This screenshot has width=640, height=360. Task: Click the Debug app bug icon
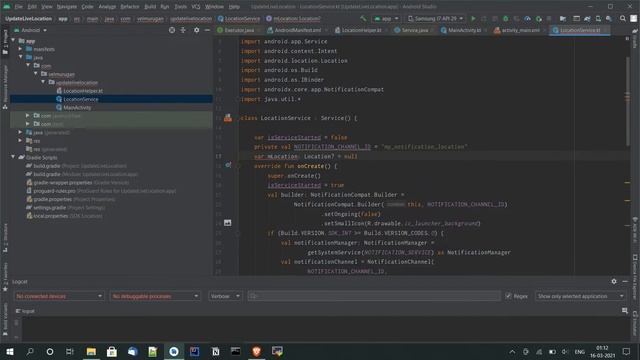(x=506, y=18)
